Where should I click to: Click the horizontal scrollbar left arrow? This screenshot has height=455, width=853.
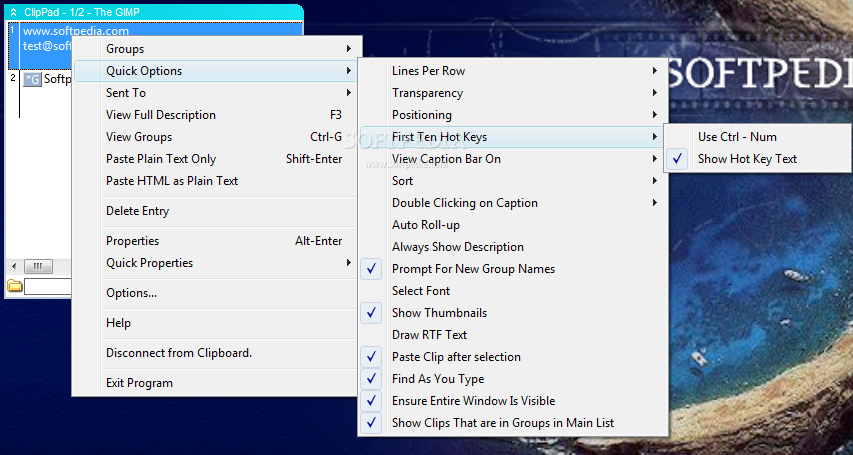(14, 266)
